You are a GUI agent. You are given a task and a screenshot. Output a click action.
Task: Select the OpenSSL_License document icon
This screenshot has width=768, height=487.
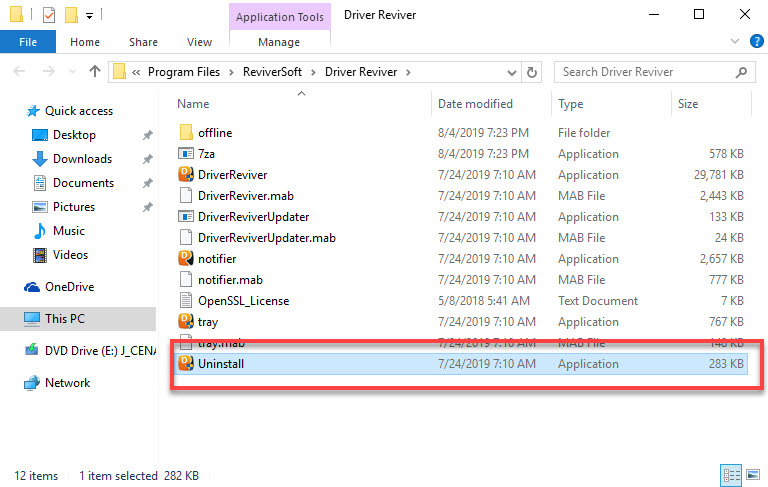tap(186, 301)
